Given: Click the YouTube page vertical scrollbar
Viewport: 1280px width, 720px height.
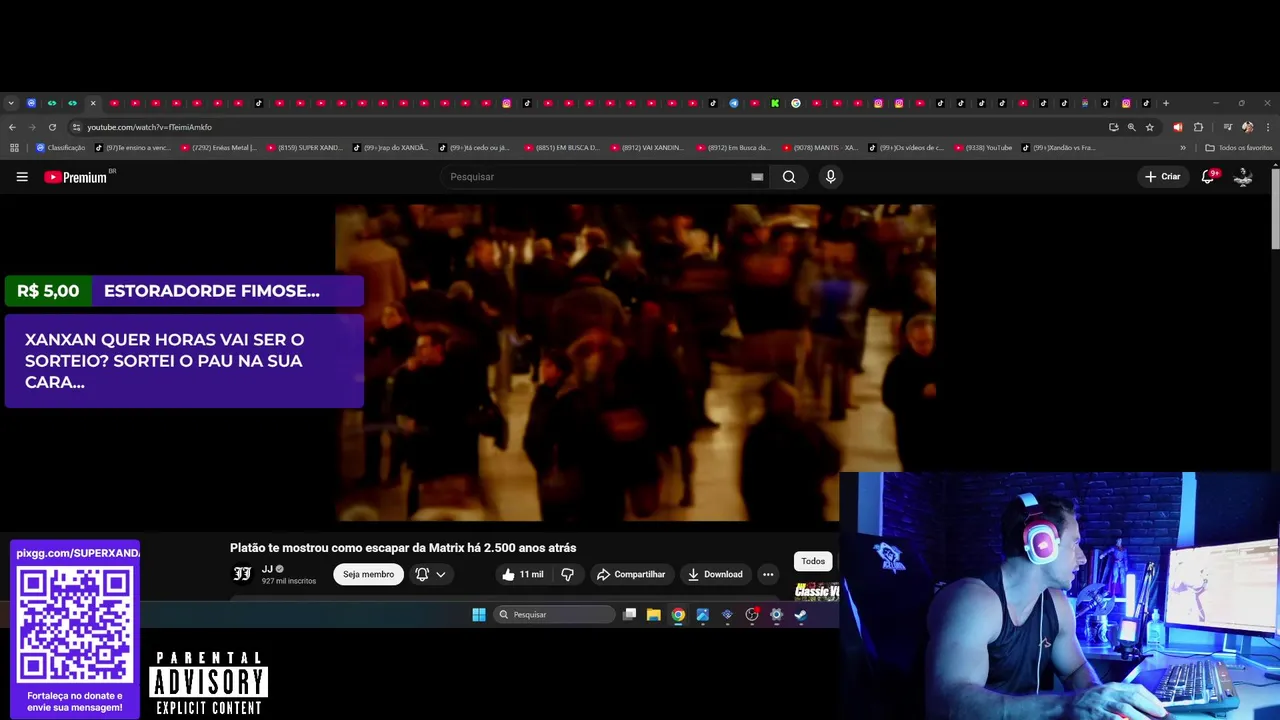Looking at the screenshot, I should [1275, 208].
